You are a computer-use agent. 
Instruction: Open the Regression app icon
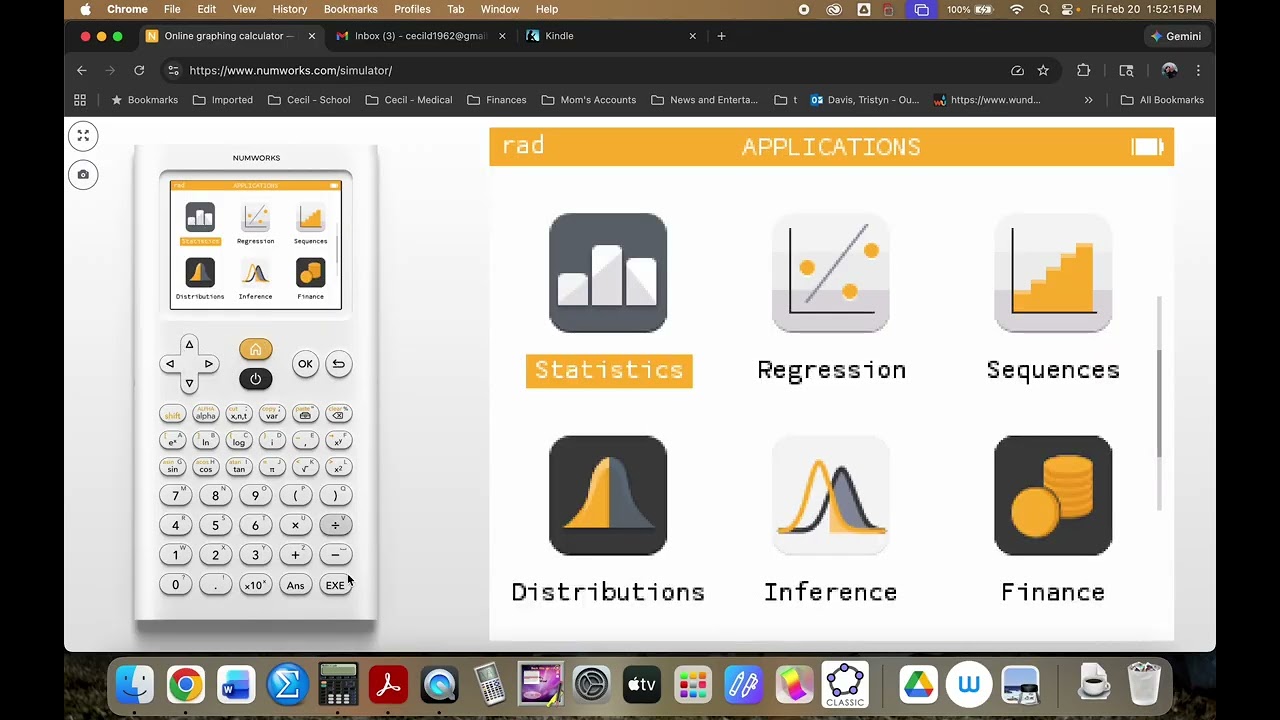[831, 273]
